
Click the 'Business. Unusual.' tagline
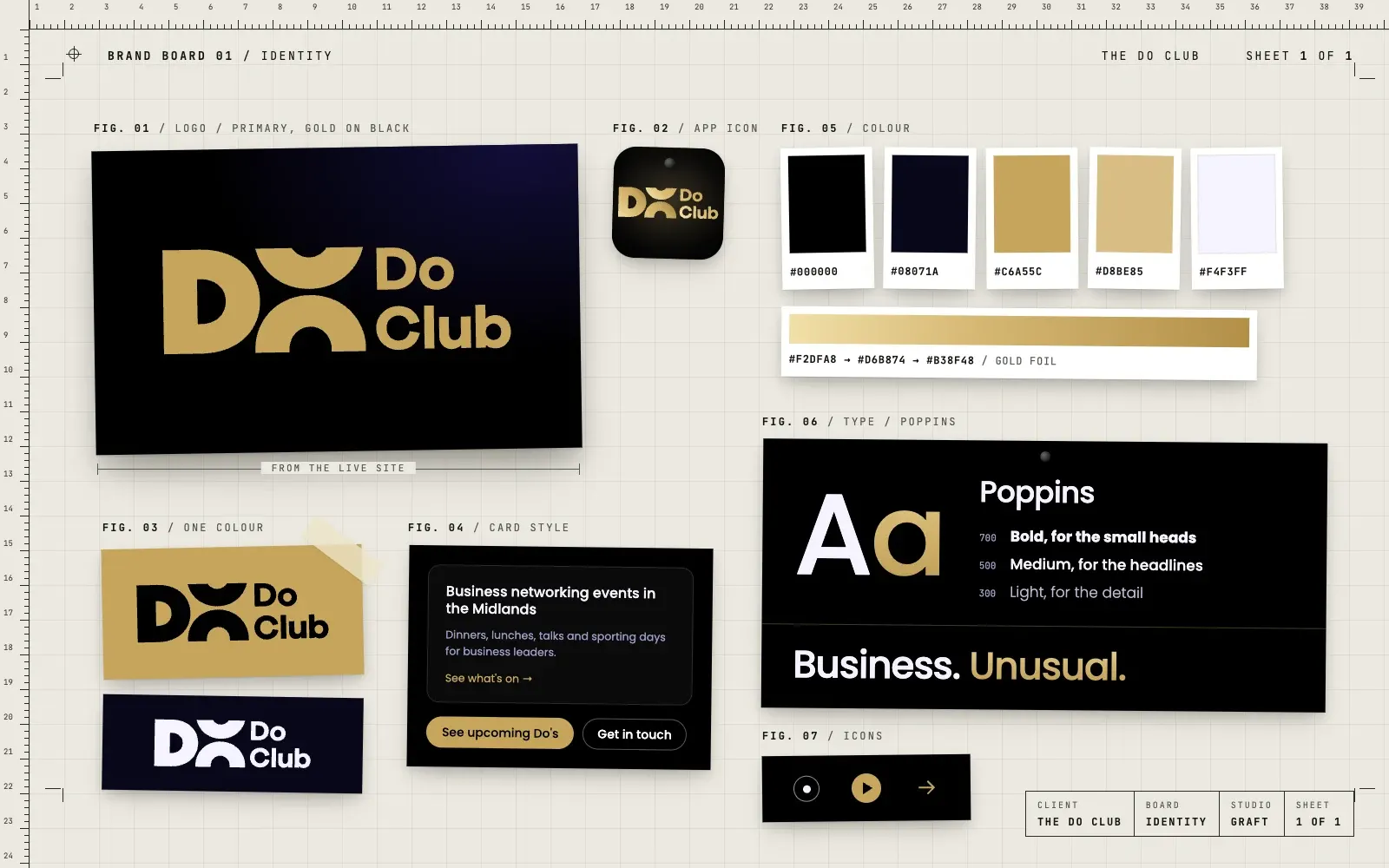(x=959, y=666)
